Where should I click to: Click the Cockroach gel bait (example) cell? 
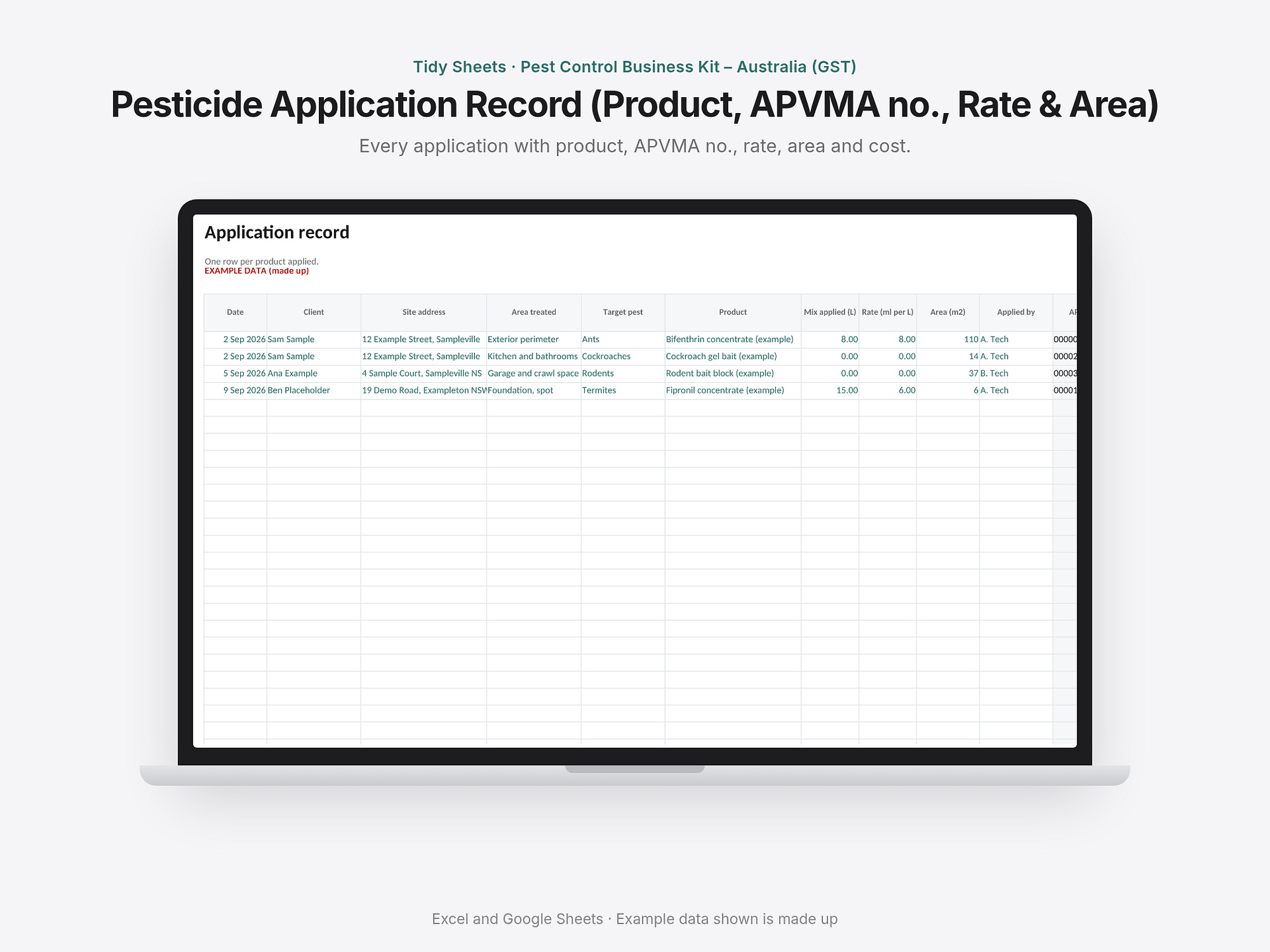(x=733, y=356)
